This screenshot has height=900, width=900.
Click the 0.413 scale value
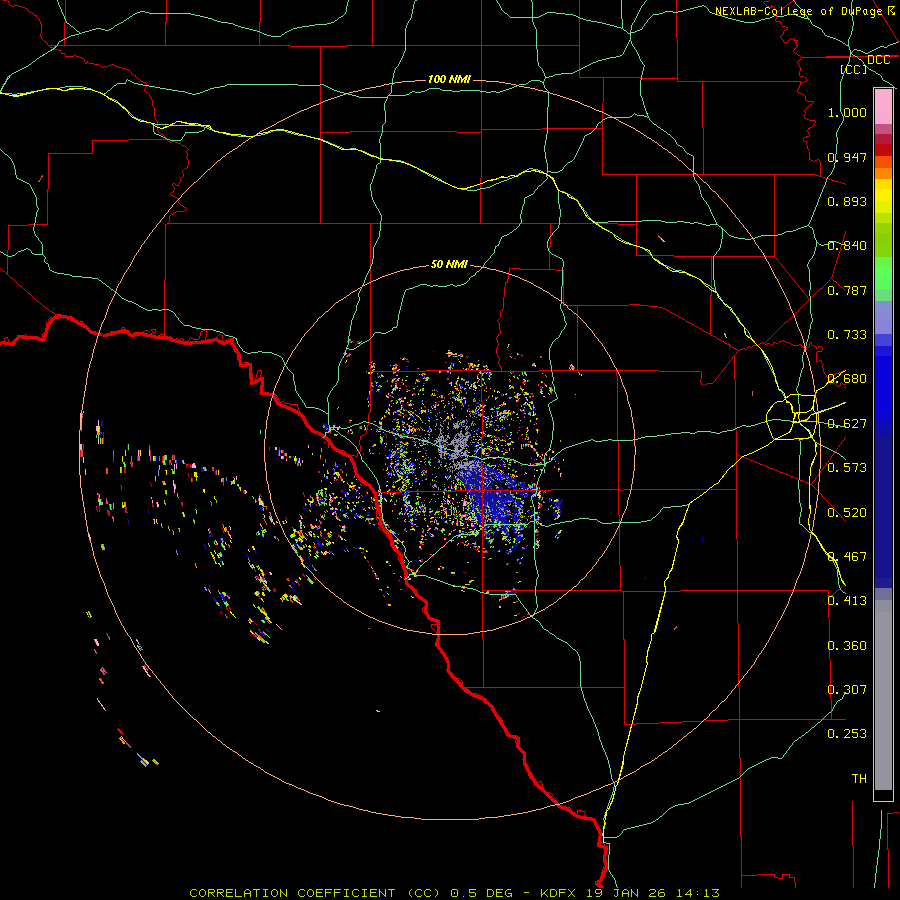coord(847,601)
